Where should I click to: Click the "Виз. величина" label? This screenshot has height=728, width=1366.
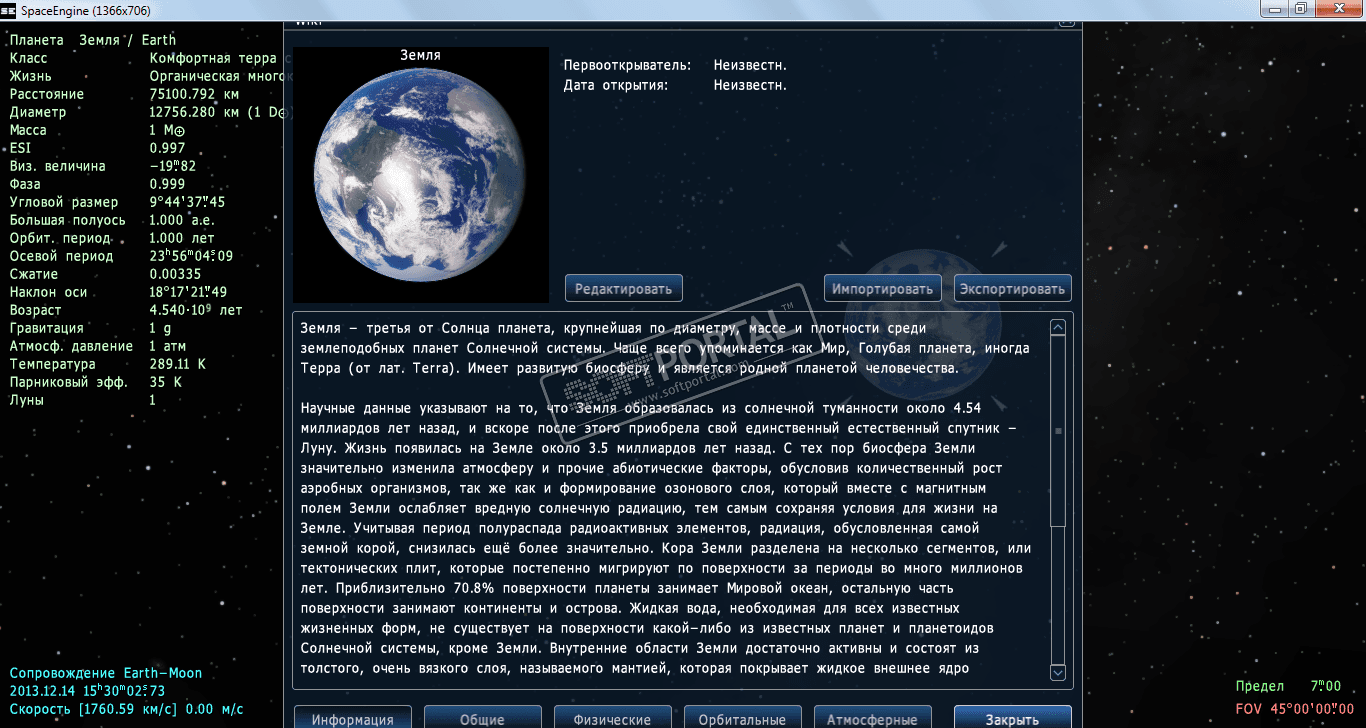(58, 166)
